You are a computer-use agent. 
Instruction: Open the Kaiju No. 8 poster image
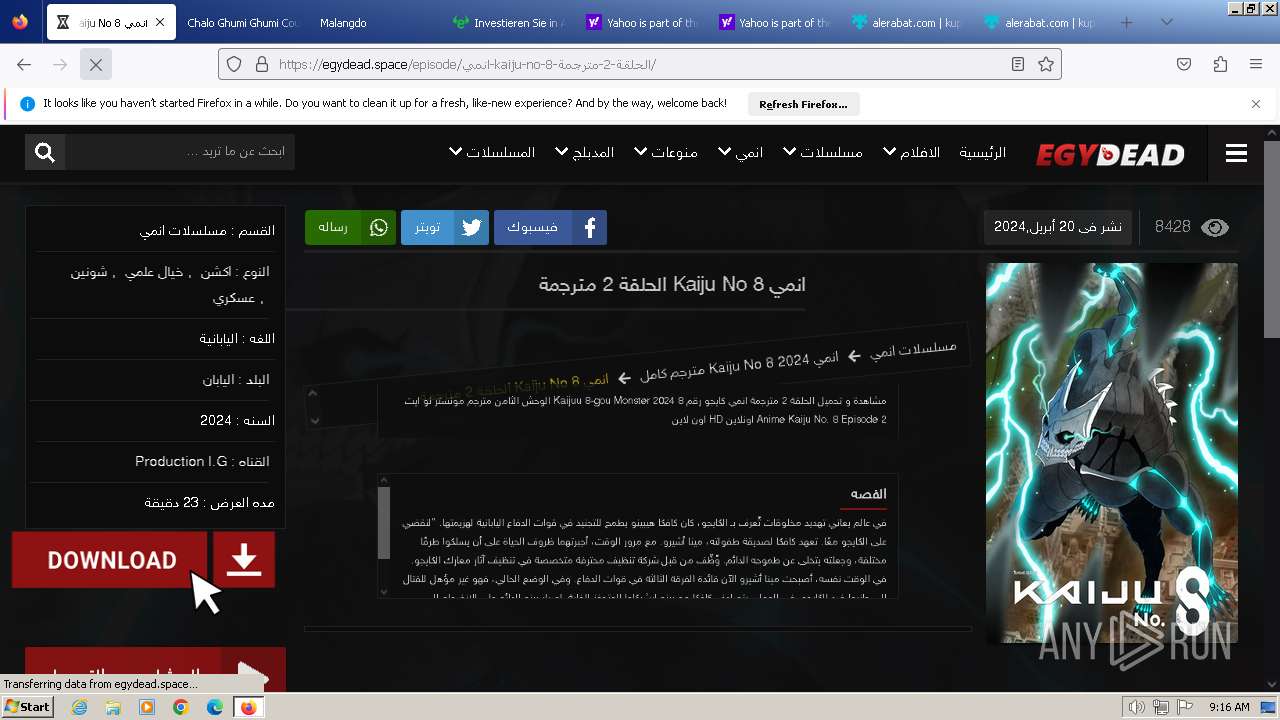coord(1112,453)
